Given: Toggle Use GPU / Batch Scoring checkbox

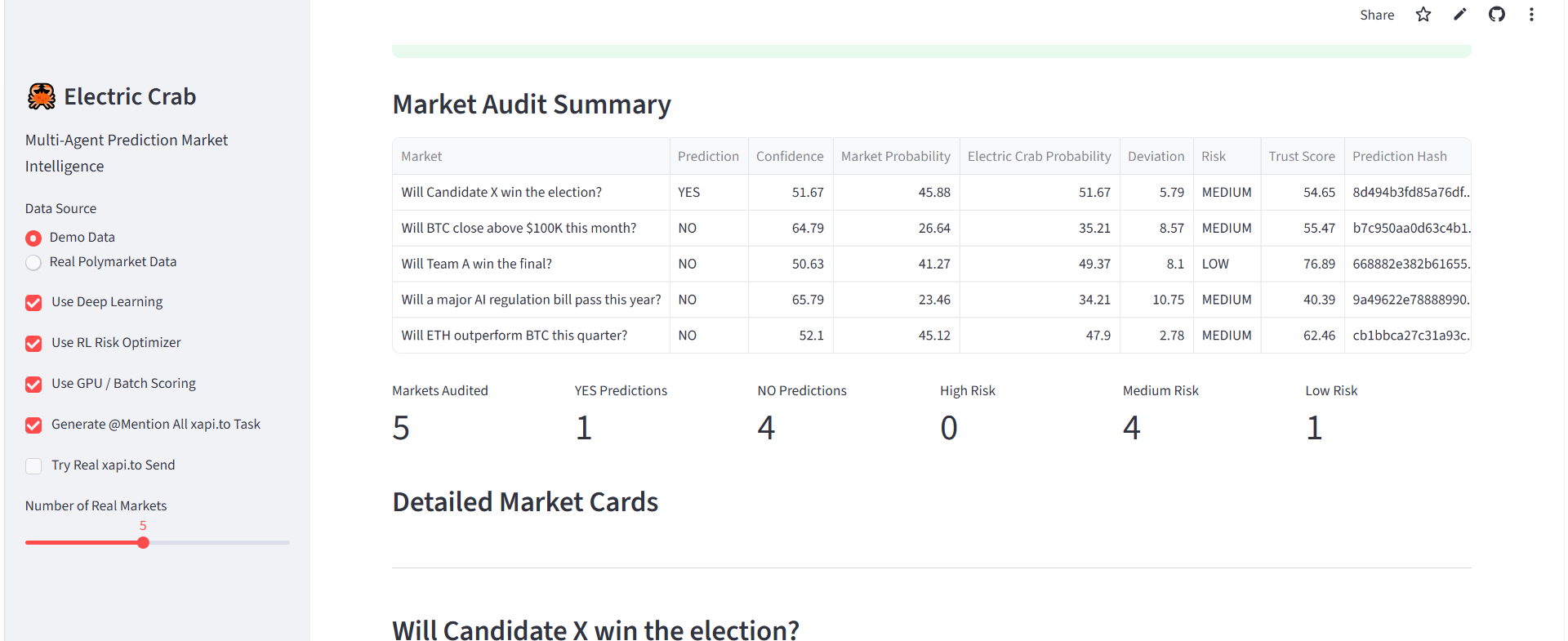Looking at the screenshot, I should pos(33,384).
